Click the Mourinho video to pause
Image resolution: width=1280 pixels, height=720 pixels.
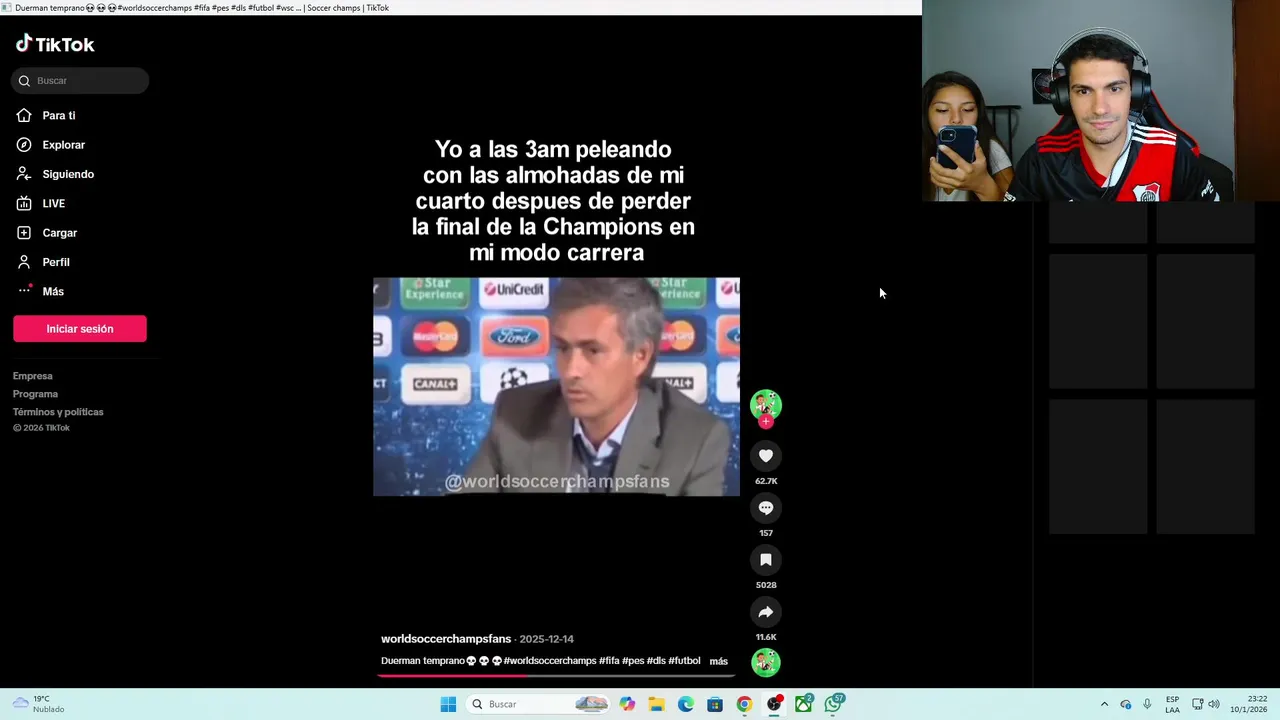click(x=556, y=387)
